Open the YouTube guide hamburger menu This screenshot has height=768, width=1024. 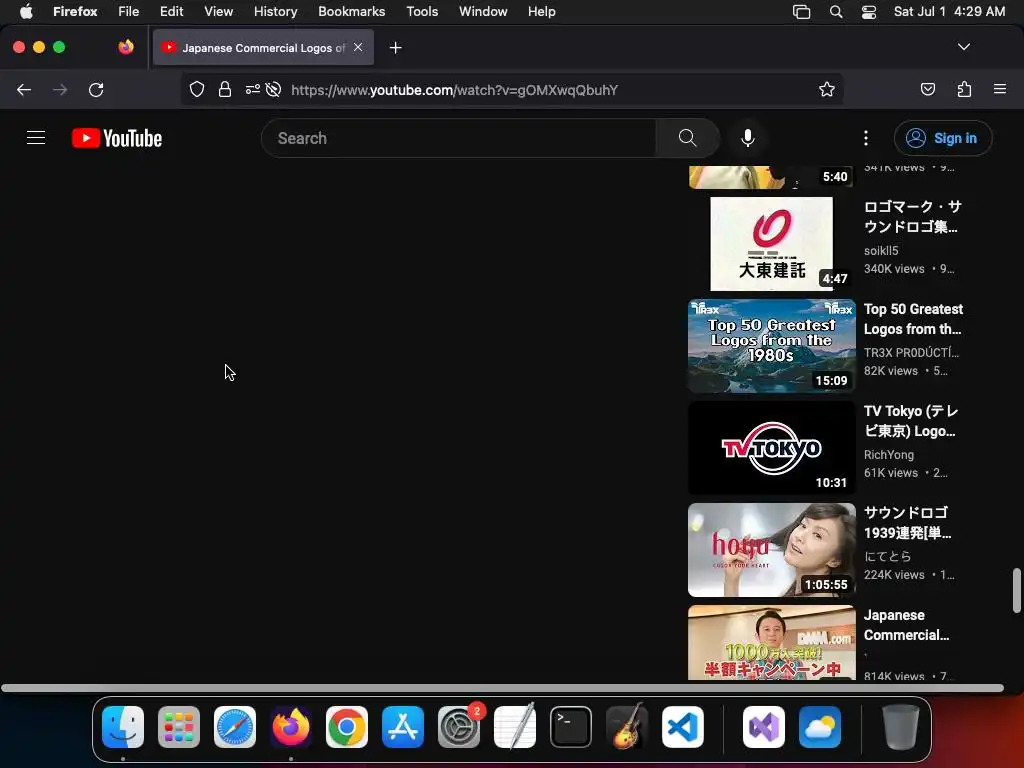click(36, 138)
